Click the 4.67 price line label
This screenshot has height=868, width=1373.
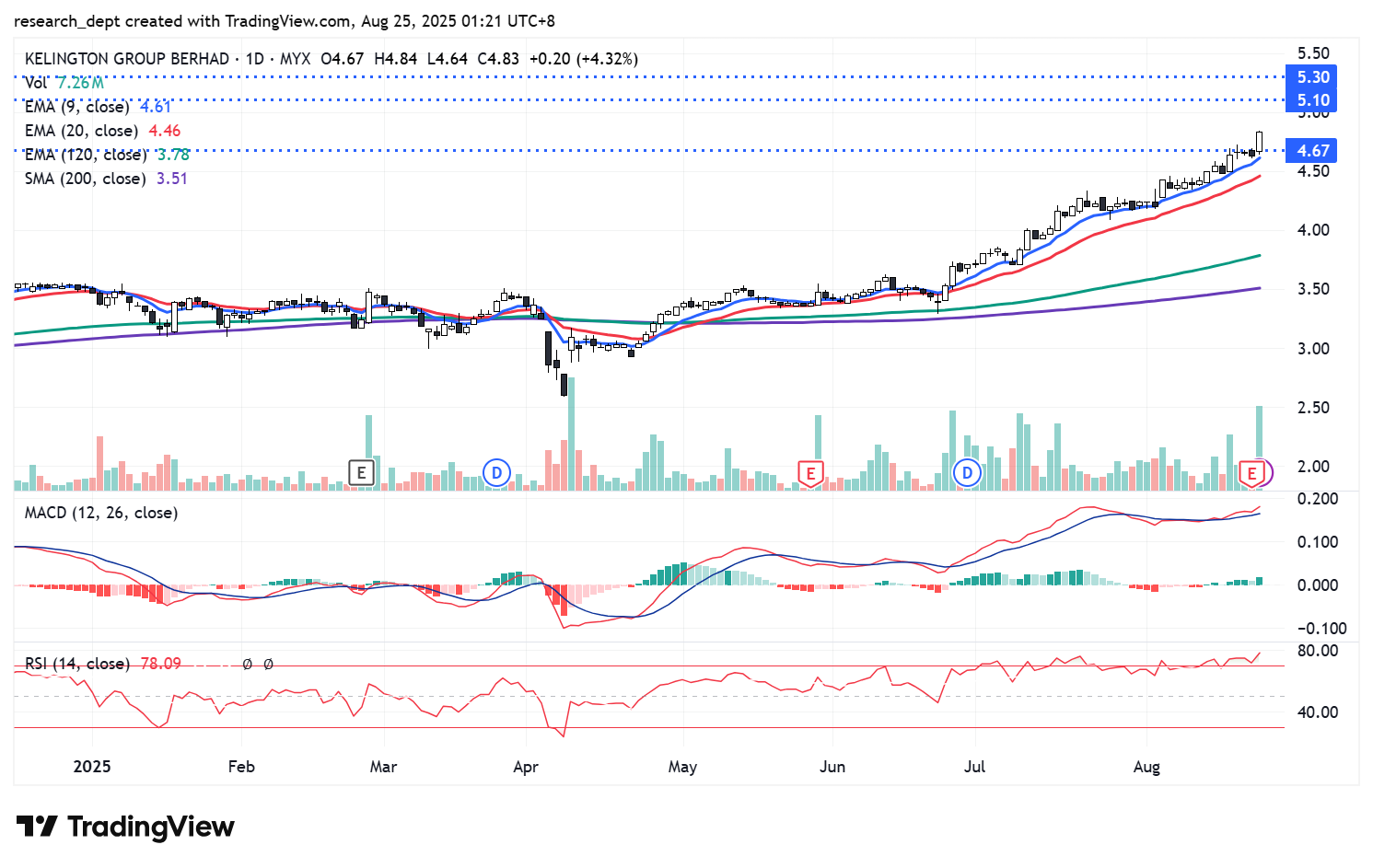tap(1313, 151)
